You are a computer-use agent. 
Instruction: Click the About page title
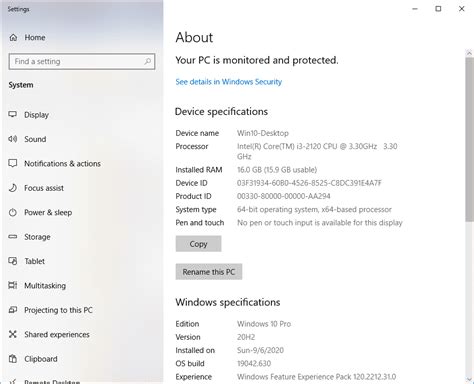(x=194, y=37)
